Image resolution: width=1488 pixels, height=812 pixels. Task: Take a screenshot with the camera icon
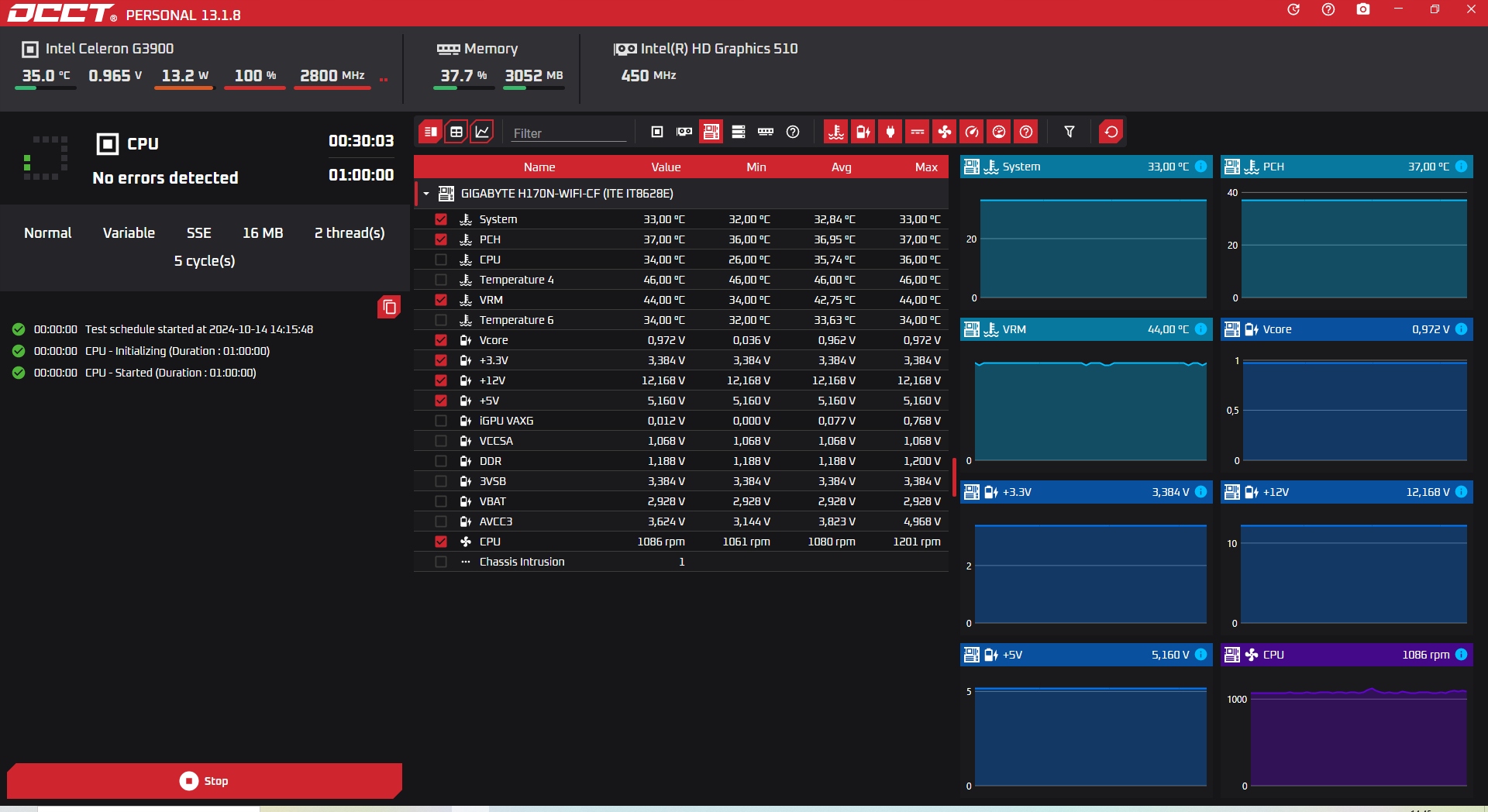[x=1363, y=9]
